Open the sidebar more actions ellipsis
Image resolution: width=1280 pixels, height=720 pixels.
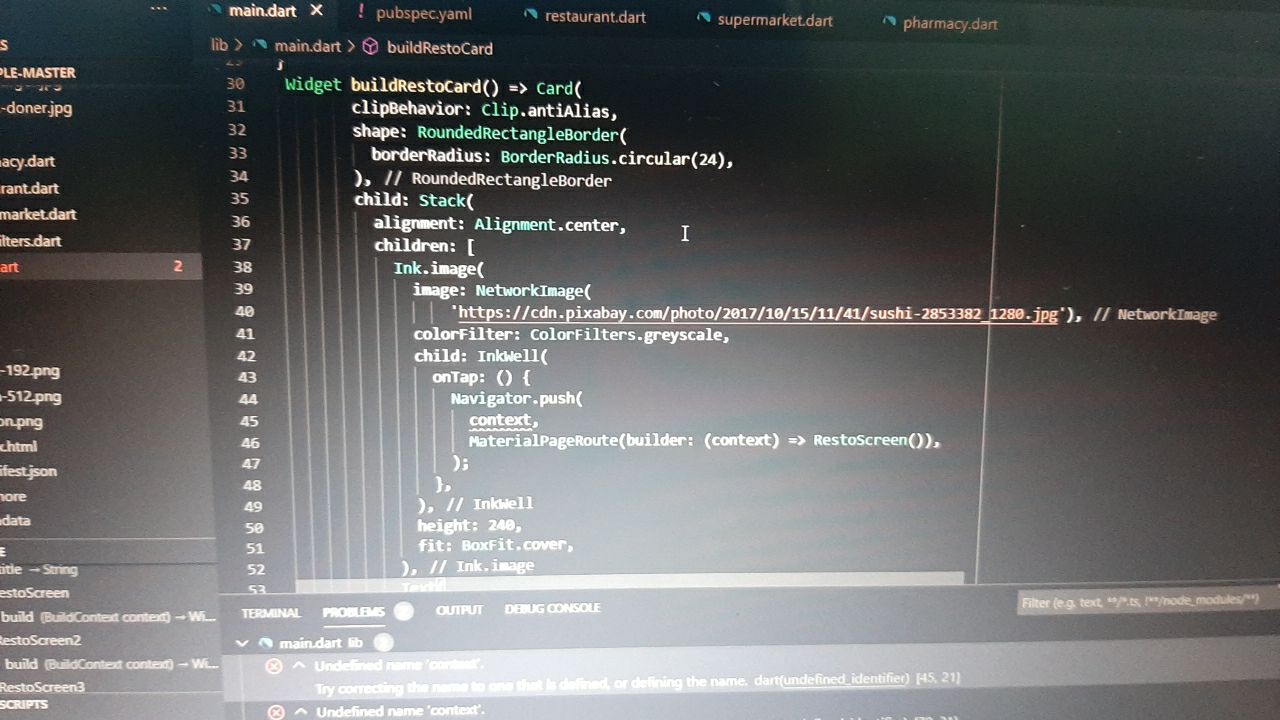pyautogui.click(x=158, y=8)
